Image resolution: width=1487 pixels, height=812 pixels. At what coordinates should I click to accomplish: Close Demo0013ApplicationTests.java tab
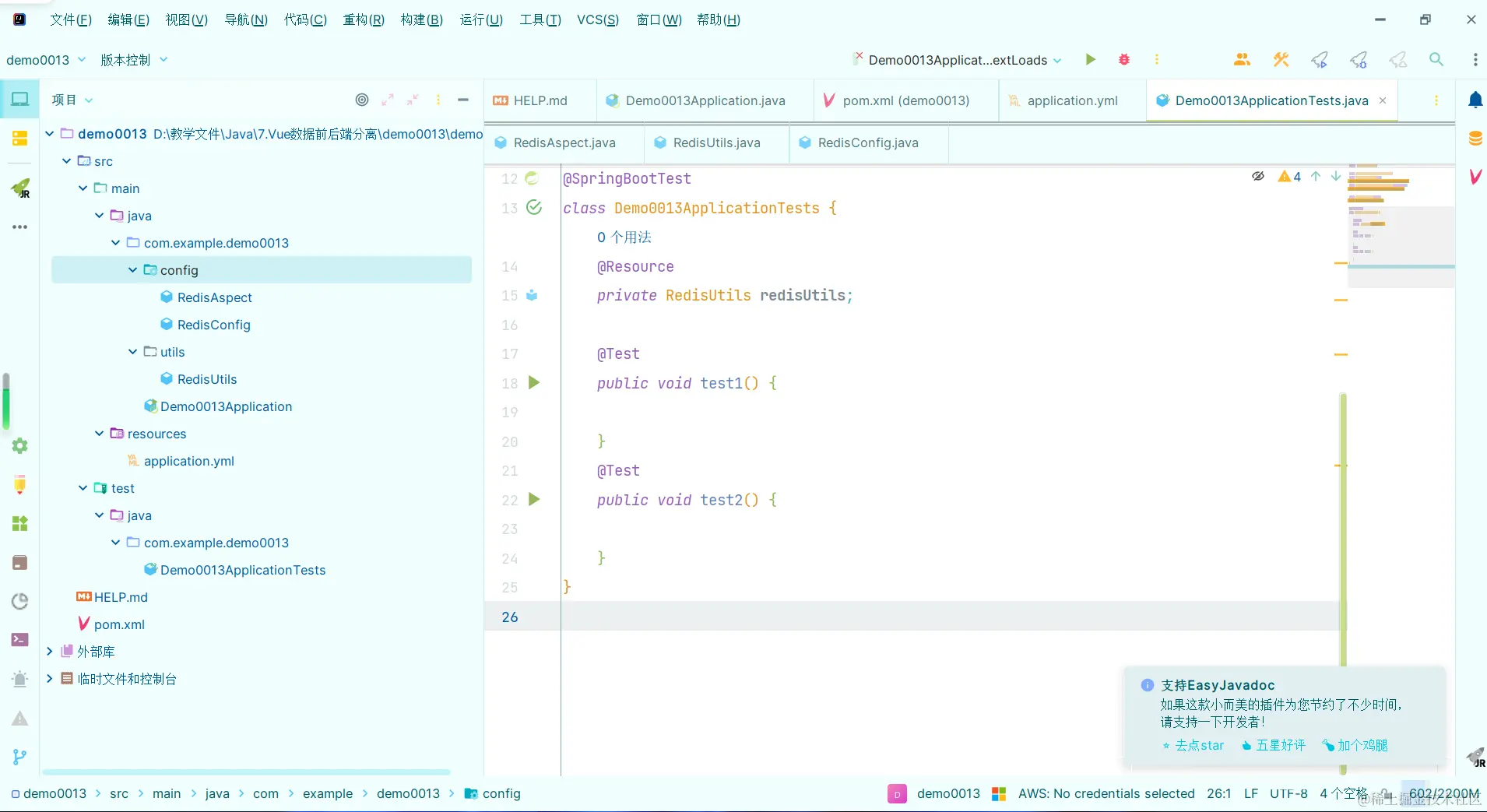tap(1383, 100)
